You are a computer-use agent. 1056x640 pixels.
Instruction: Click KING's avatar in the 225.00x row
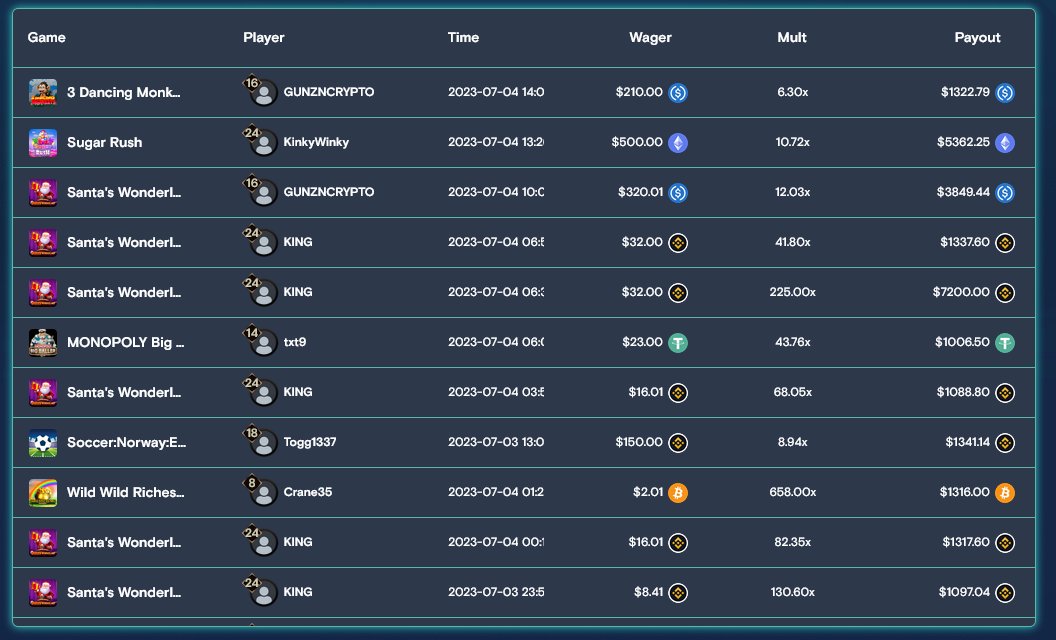point(261,292)
